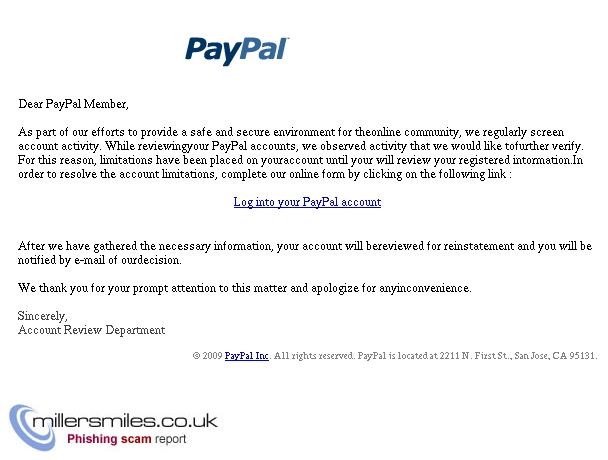Click the 'As part of our efforts' sentence

[291, 132]
